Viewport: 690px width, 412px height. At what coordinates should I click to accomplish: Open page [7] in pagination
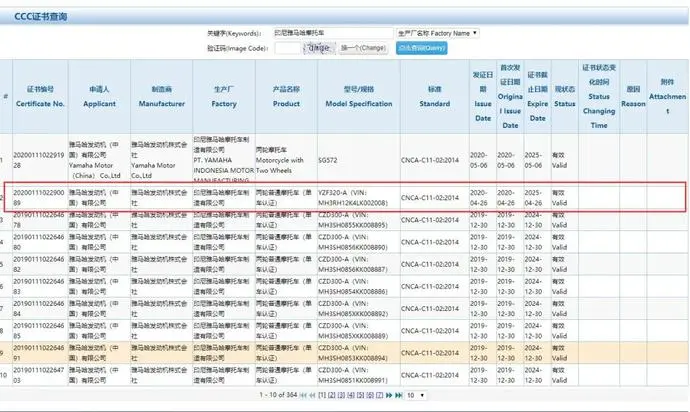(x=379, y=395)
